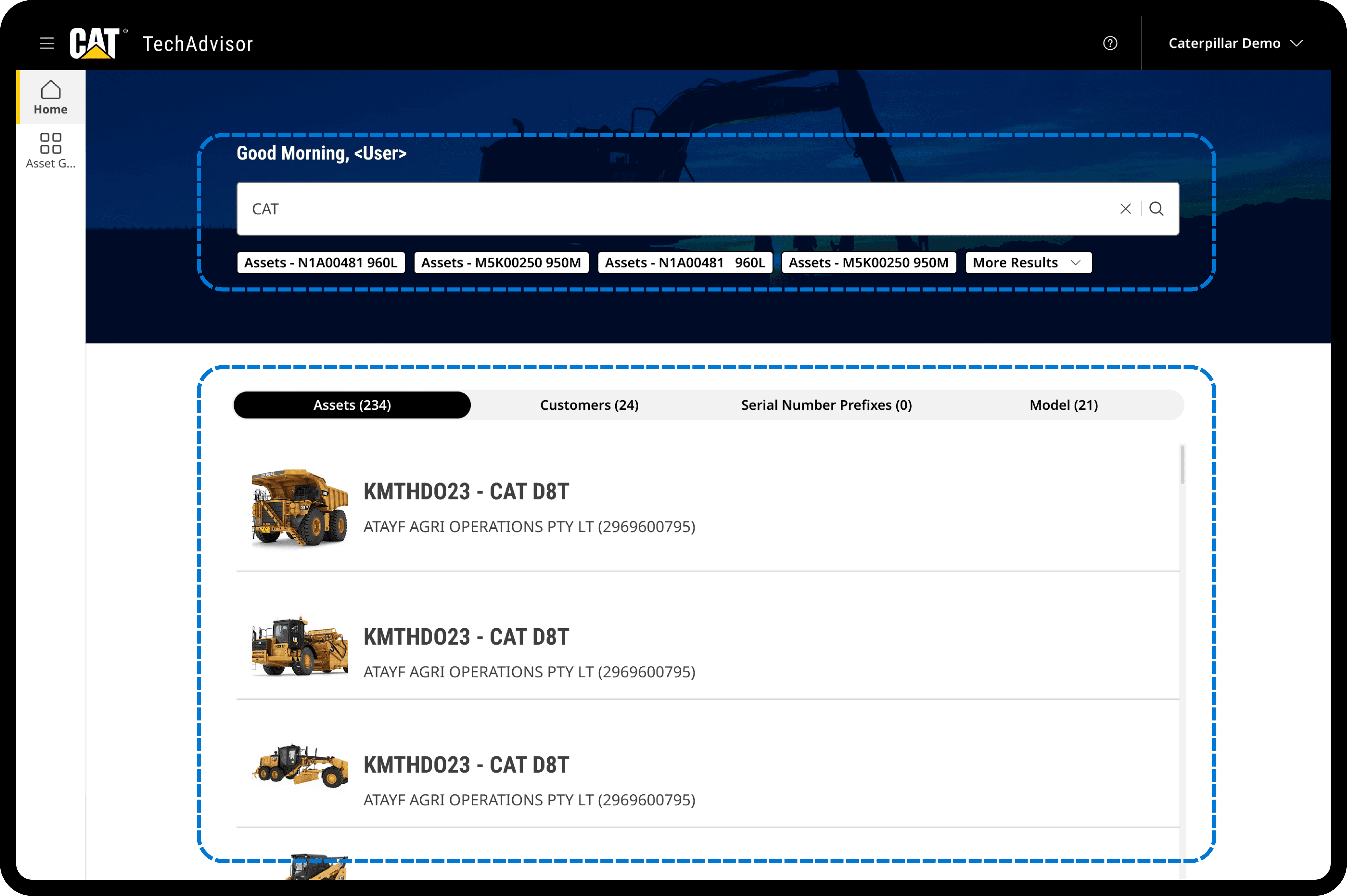Open the help question mark icon
Screen dimensions: 1347x896
coord(1109,43)
